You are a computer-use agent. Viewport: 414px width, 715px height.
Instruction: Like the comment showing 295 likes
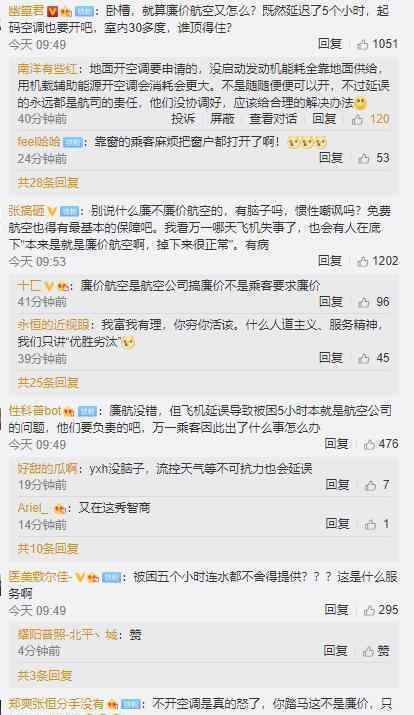tap(369, 610)
